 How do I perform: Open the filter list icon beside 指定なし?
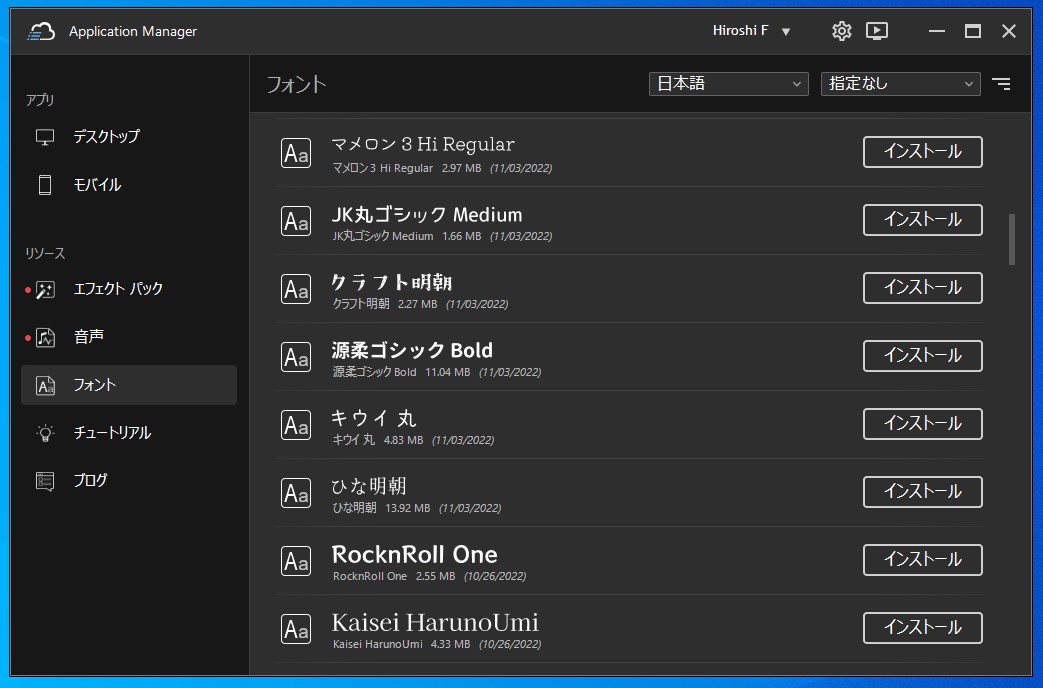pyautogui.click(x=1001, y=84)
